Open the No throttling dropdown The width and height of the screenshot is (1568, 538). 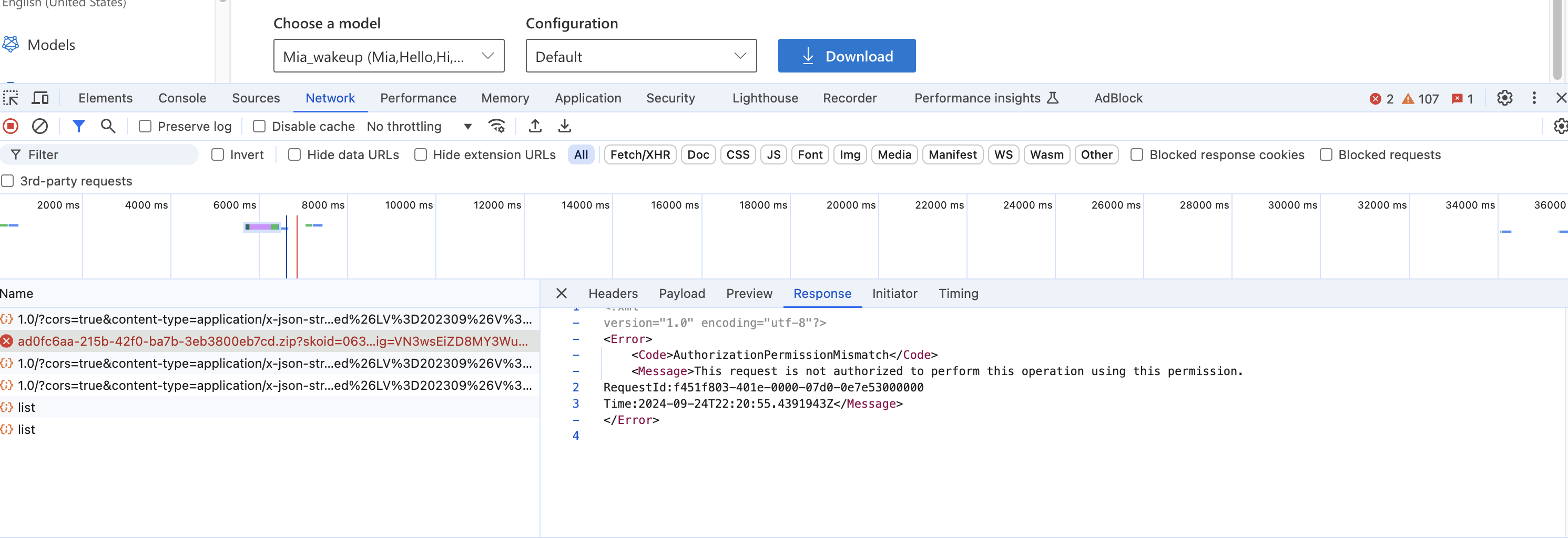(x=420, y=127)
